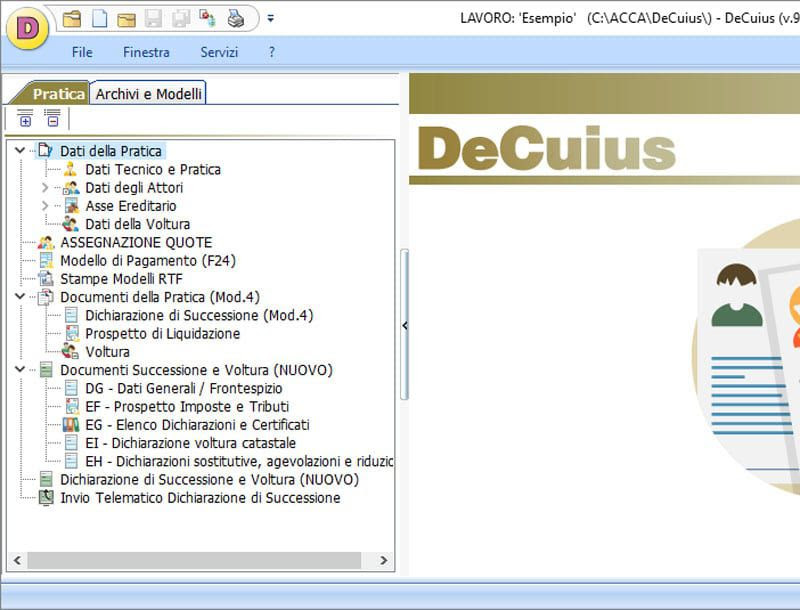Viewport: 800px width, 610px height.
Task: Collapse Documenti Successione e Voltura (NUOVO) node
Action: coord(20,369)
